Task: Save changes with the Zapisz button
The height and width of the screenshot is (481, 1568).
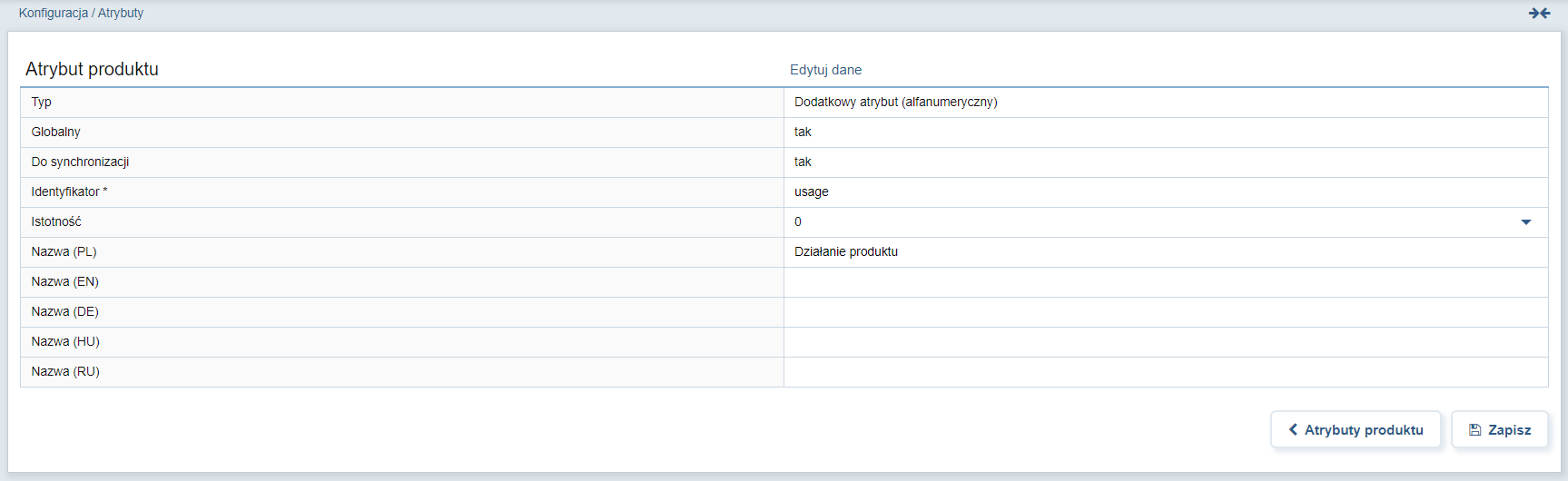Action: tap(1499, 429)
